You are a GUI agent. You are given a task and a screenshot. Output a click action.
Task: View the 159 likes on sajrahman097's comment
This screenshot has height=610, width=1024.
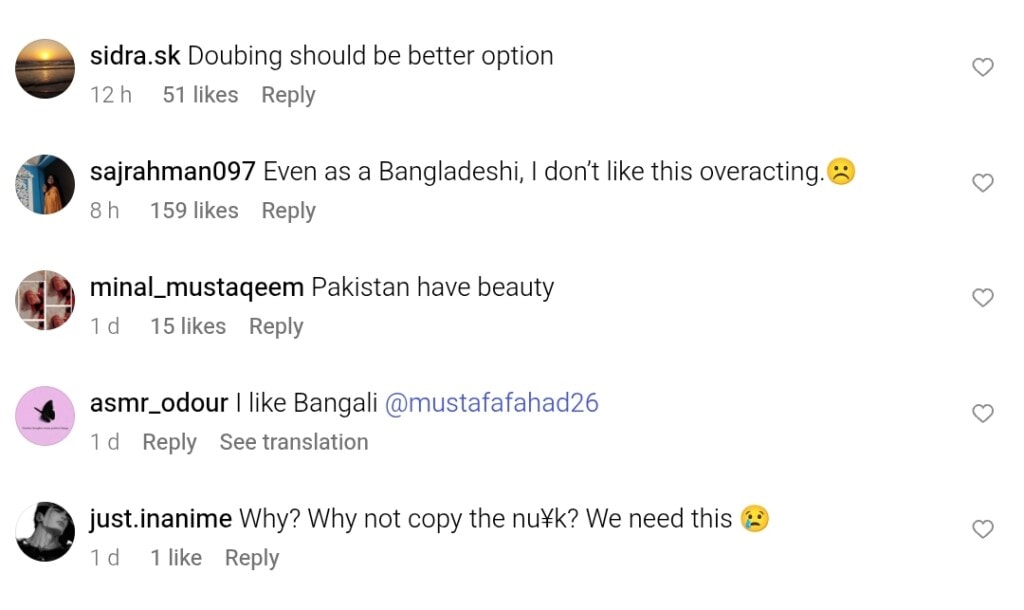194,211
